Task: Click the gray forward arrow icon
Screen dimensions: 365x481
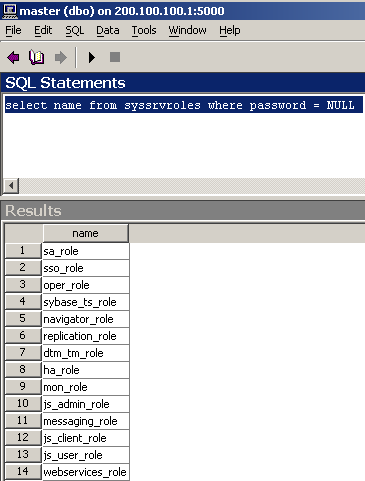Action: pos(60,57)
